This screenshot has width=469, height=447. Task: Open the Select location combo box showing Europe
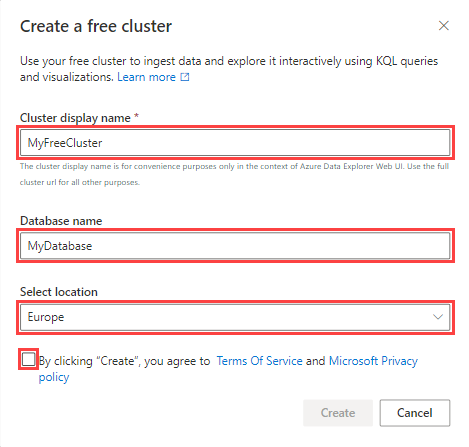235,317
